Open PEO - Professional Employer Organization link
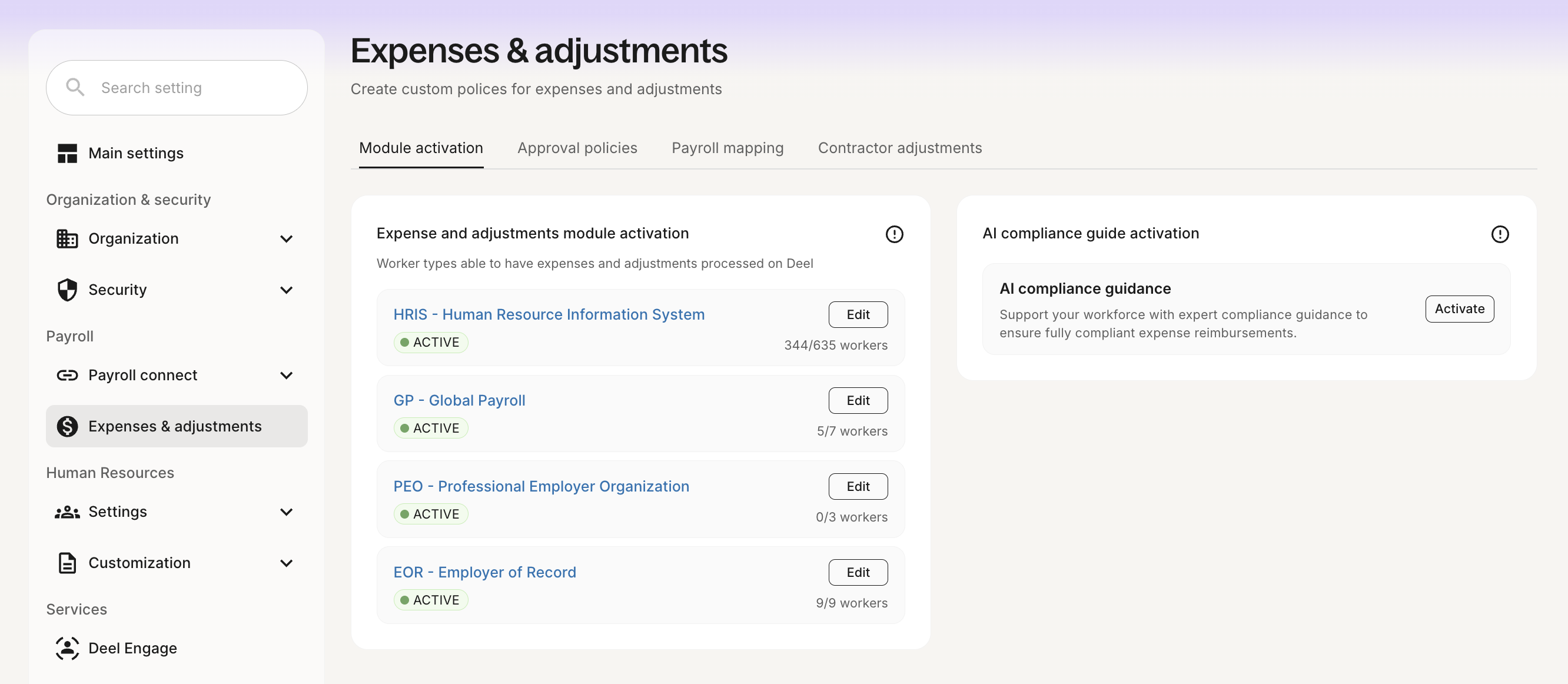This screenshot has height=684, width=1568. (x=541, y=486)
